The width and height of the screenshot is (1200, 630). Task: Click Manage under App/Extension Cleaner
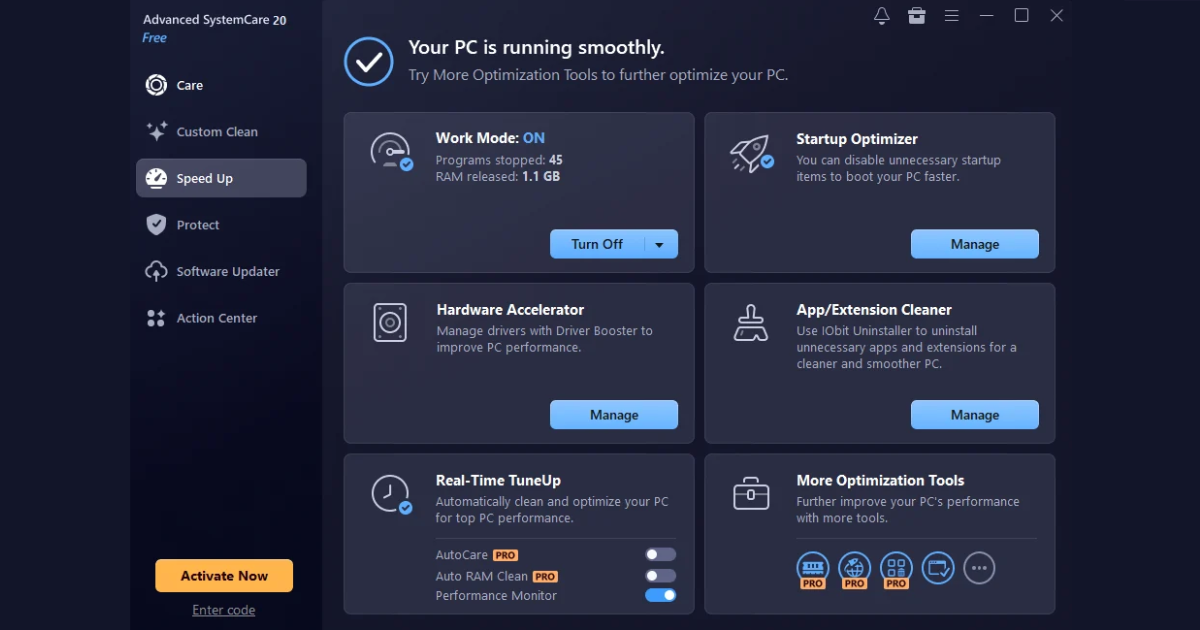tap(975, 415)
